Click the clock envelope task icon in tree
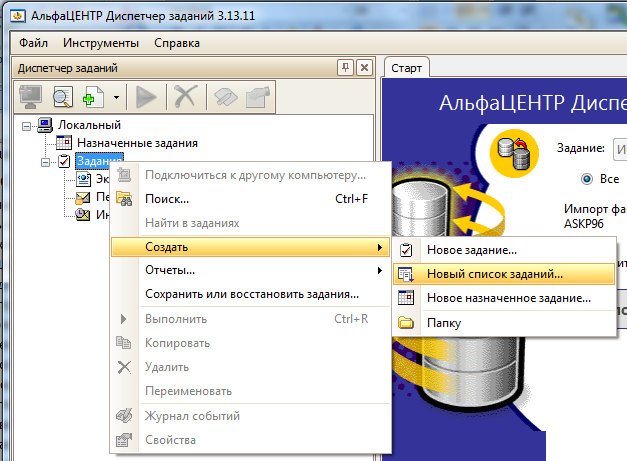This screenshot has width=627, height=461. tap(82, 215)
